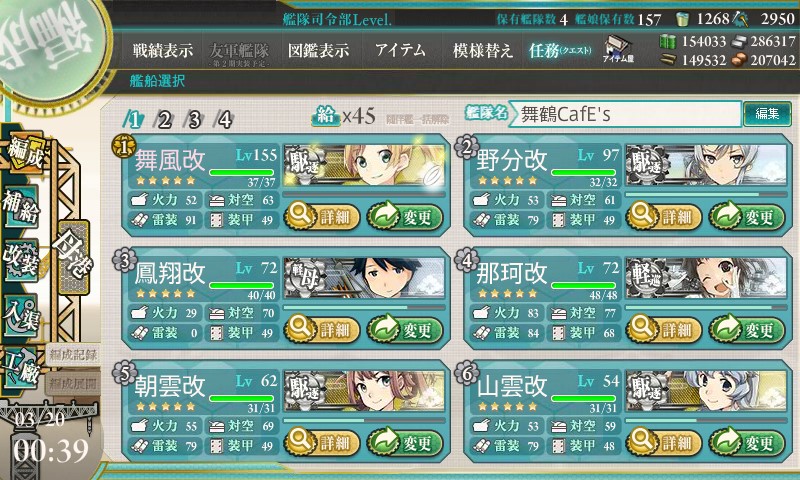Open the 編成 fleet composition sidebar icon
Image resolution: width=800 pixels, height=480 pixels.
tap(24, 155)
